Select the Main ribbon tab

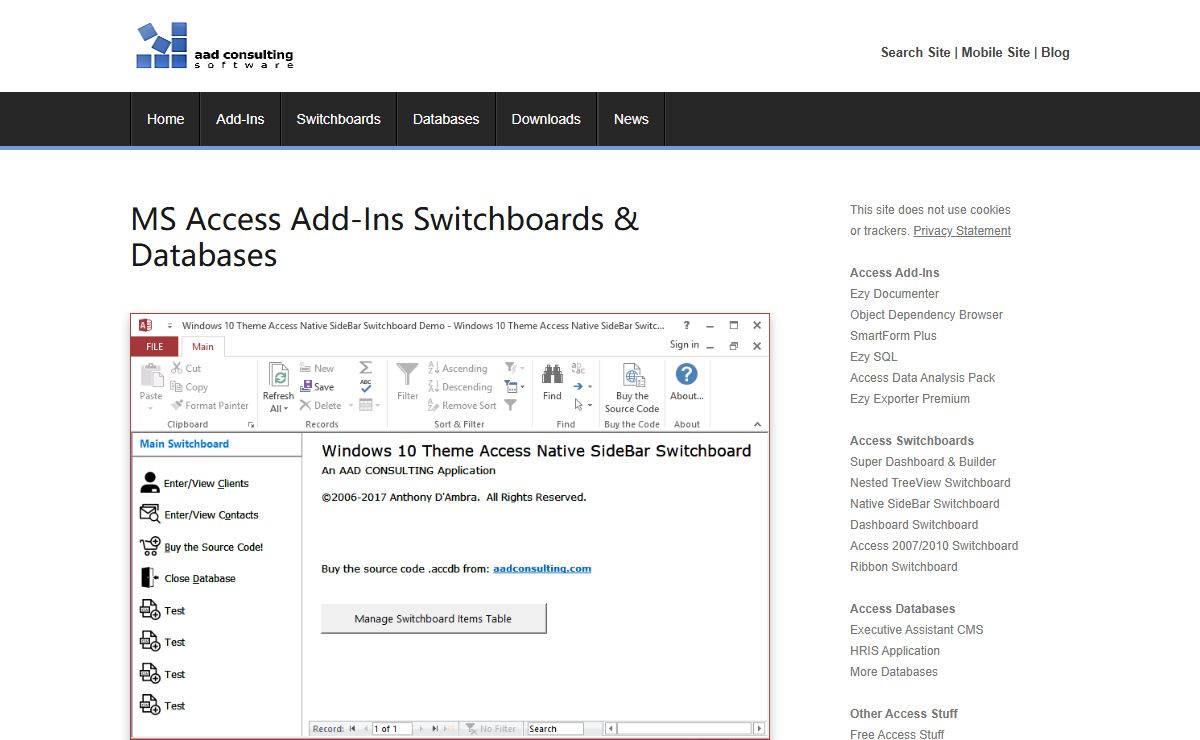(203, 347)
